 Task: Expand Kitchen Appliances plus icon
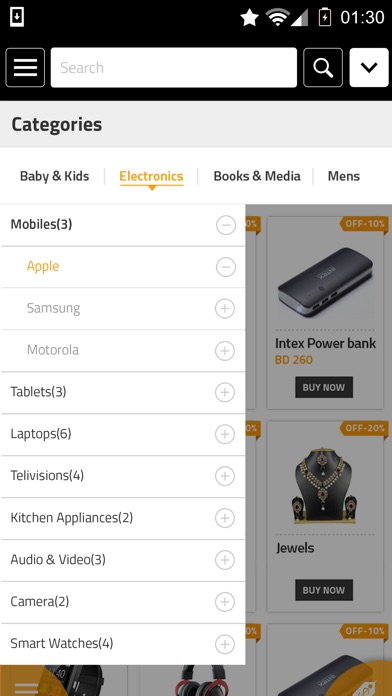click(225, 518)
